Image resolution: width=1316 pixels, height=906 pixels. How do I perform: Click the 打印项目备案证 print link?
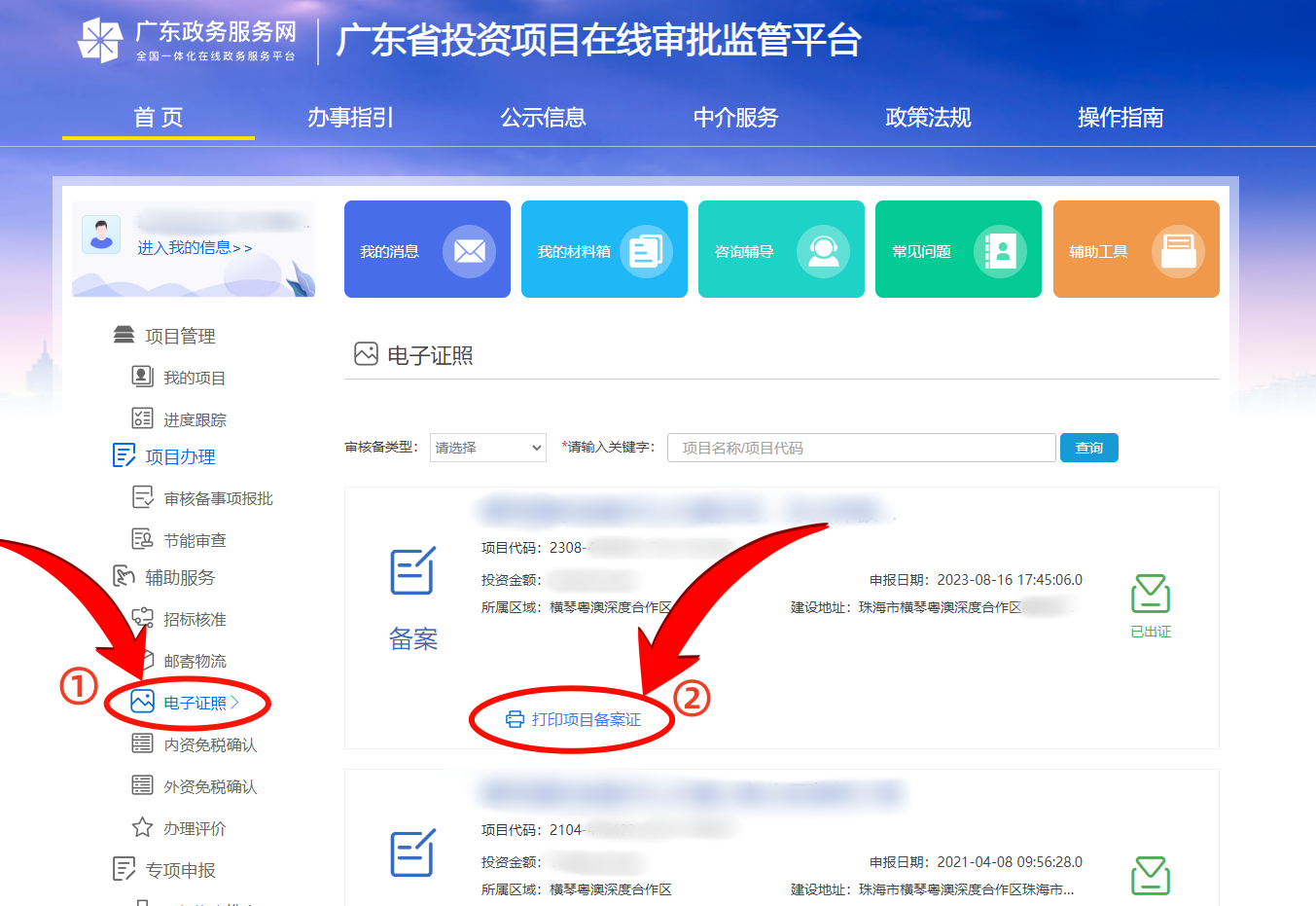[x=572, y=719]
